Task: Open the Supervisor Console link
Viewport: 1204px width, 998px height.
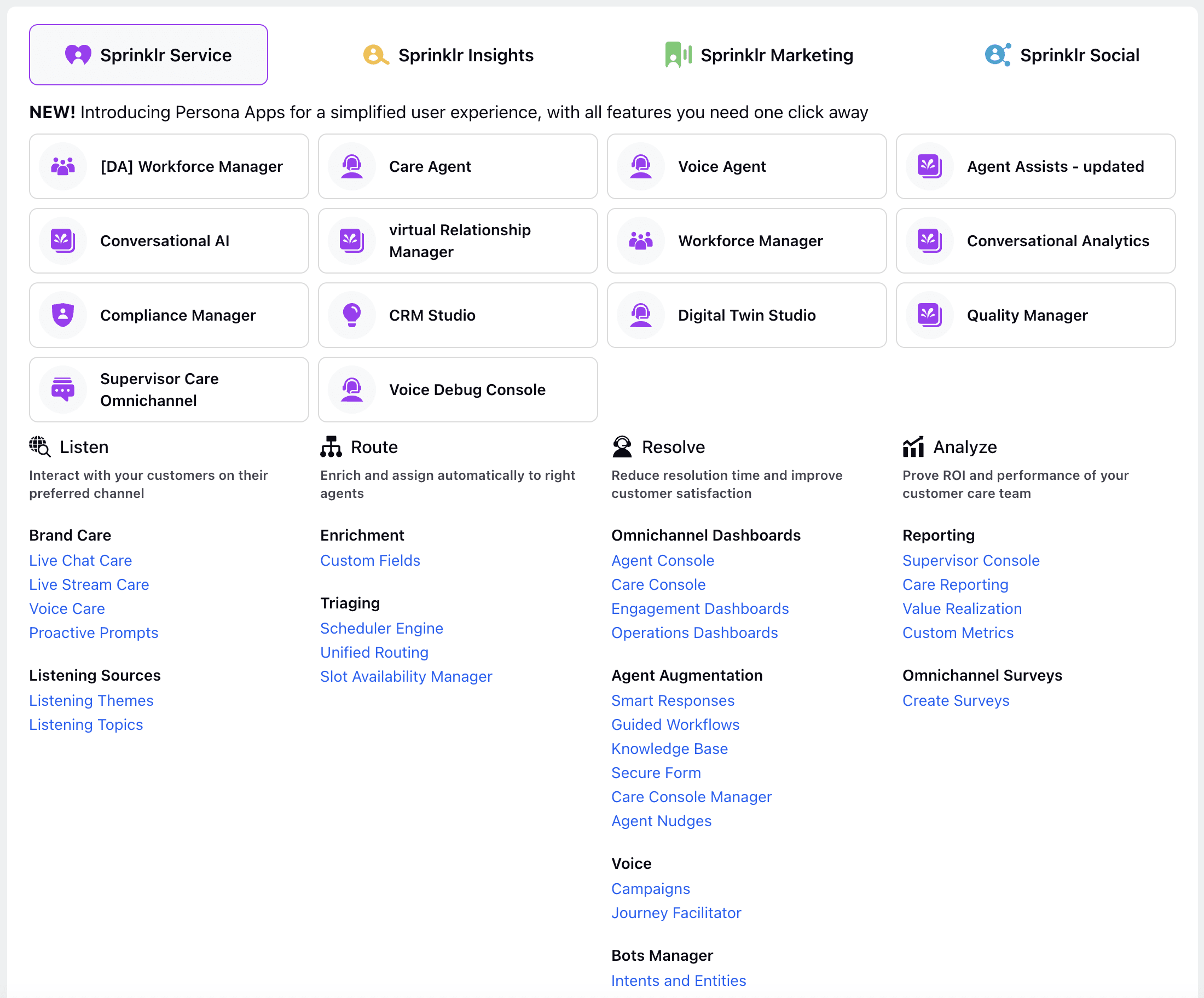Action: click(x=971, y=561)
